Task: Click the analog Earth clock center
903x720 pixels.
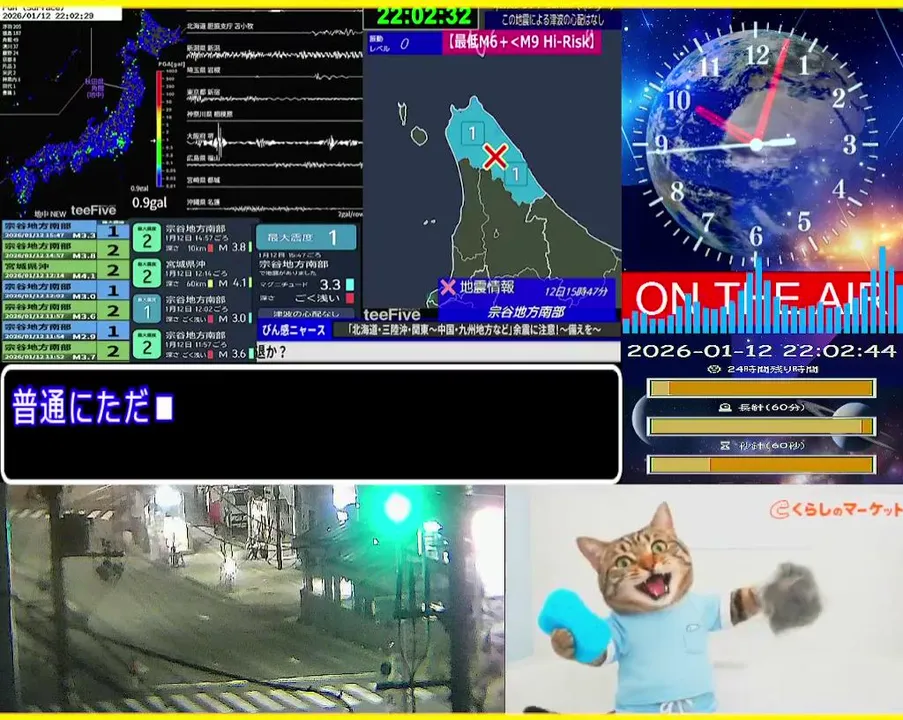Action: click(756, 145)
